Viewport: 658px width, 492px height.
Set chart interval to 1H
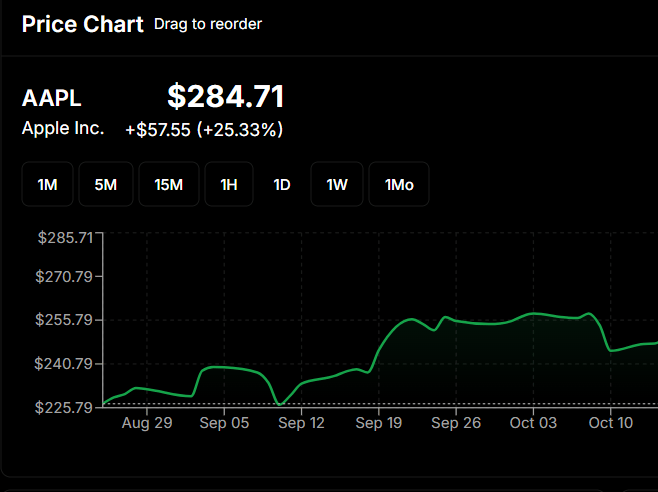click(229, 185)
